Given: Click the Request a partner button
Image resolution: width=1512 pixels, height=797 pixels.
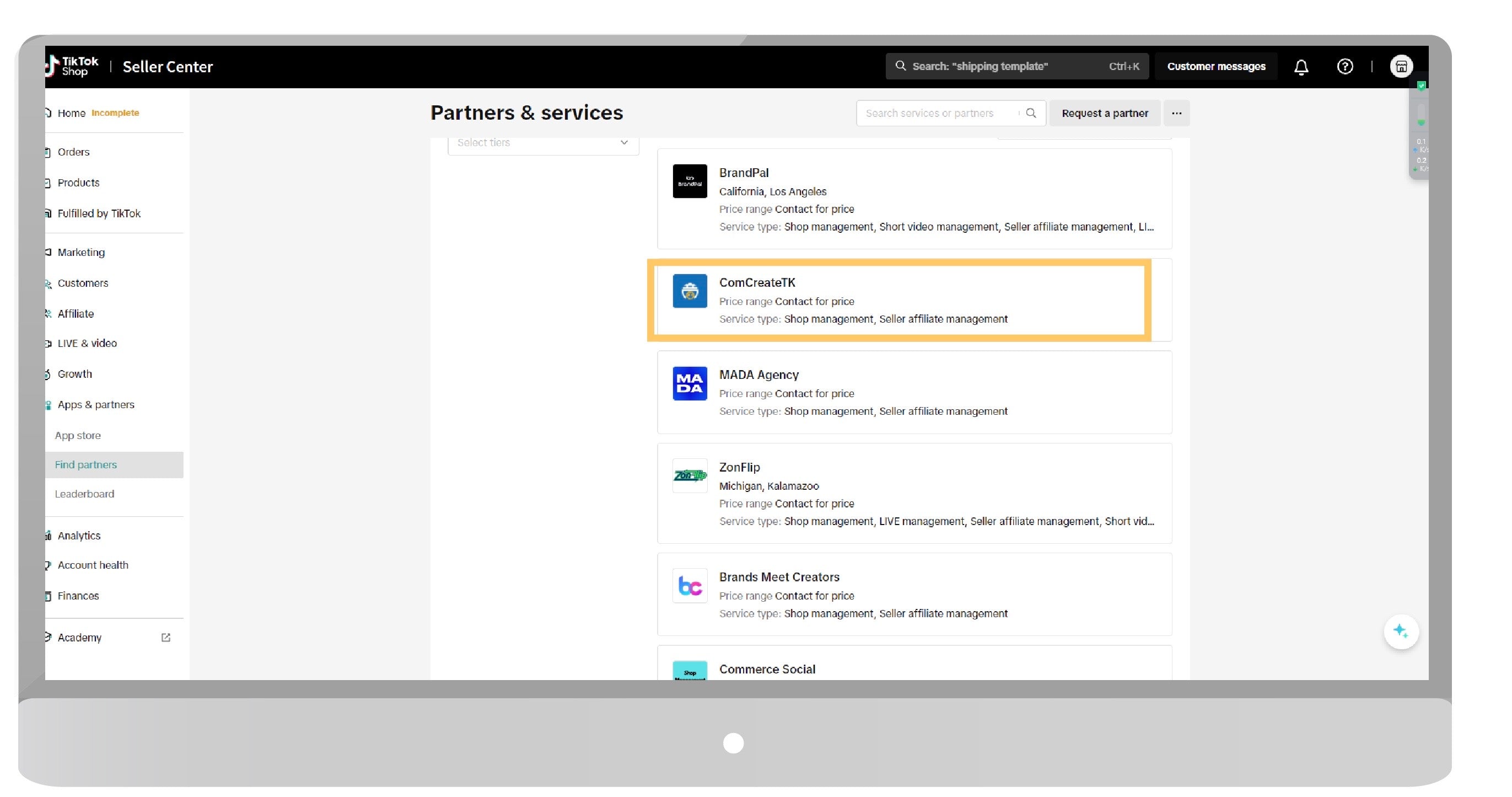Looking at the screenshot, I should pos(1104,113).
